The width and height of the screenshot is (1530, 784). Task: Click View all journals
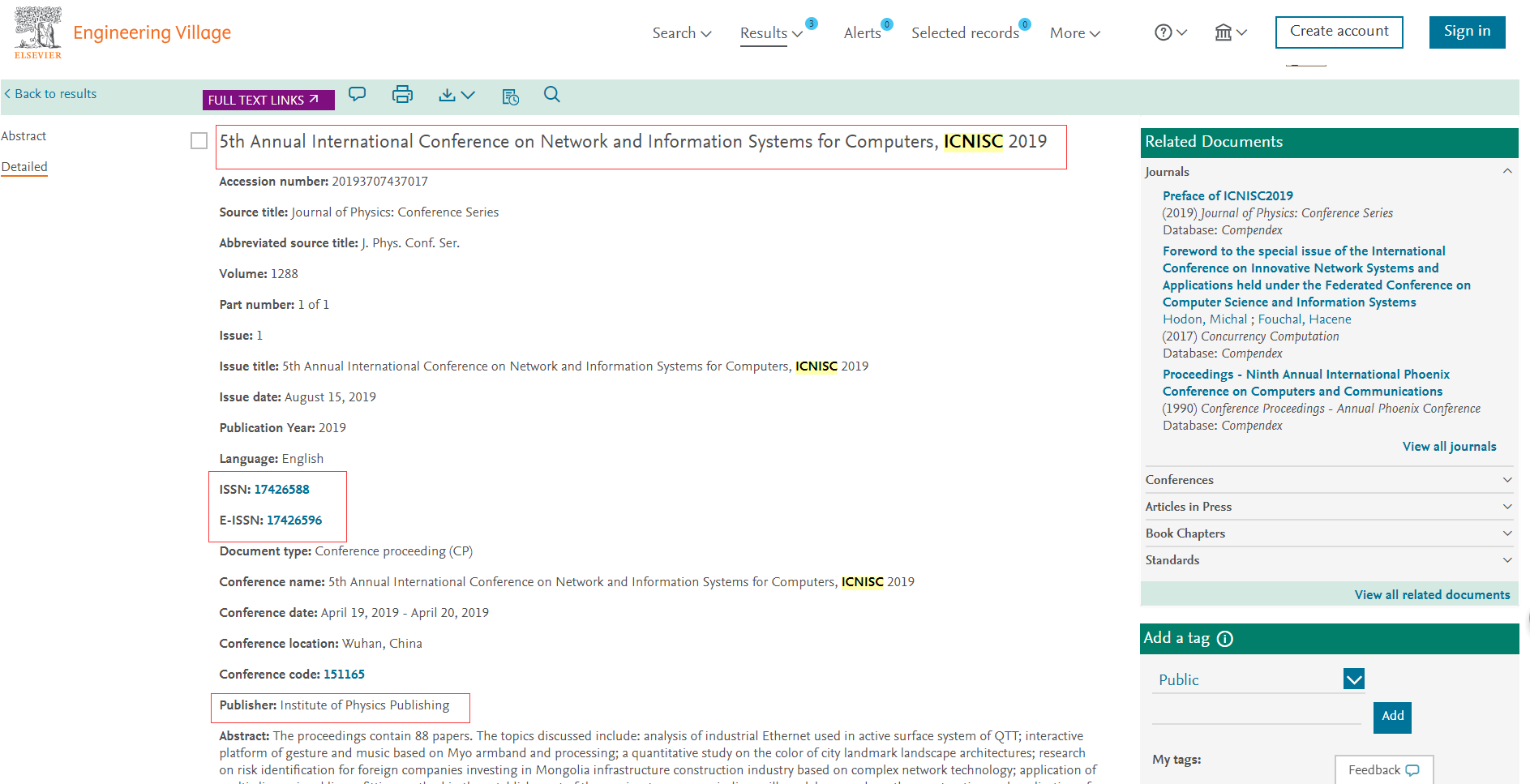1450,447
